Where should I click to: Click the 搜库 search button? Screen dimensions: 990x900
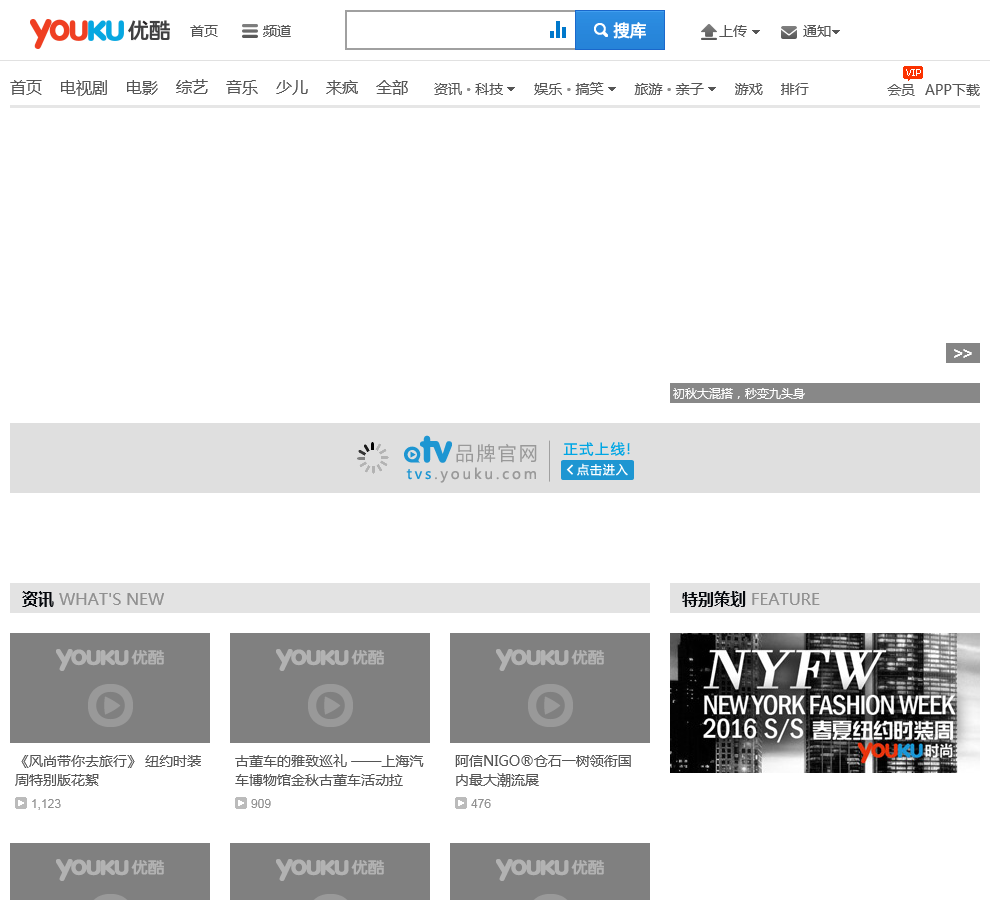619,30
